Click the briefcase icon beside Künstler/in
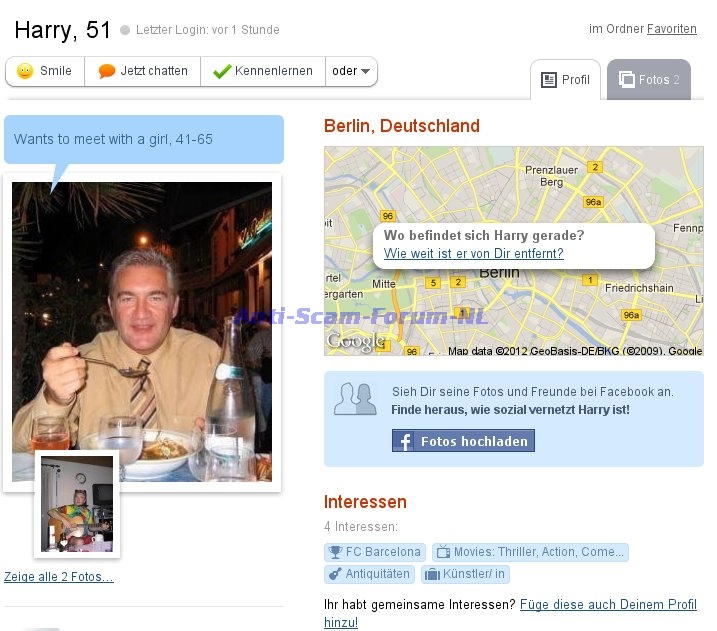717x631 pixels. 432,574
